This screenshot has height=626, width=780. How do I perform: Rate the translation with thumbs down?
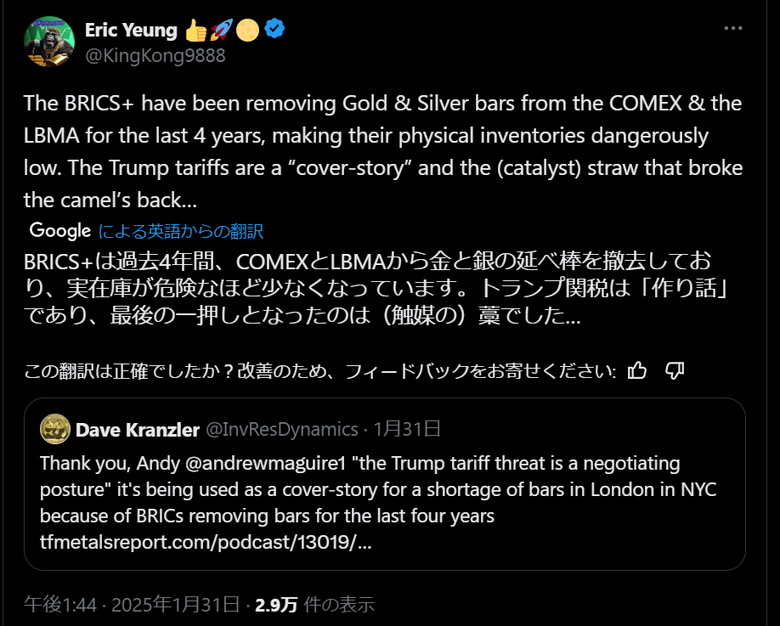(x=675, y=371)
